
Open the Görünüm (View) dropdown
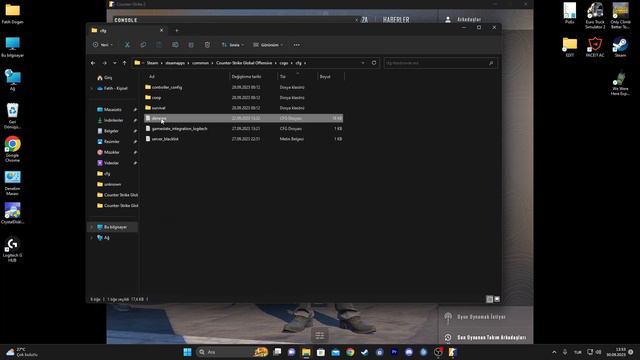point(268,45)
